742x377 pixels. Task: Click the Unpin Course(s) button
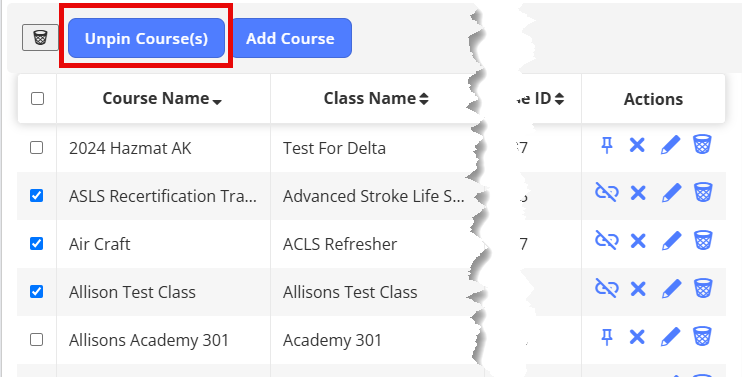coord(146,38)
